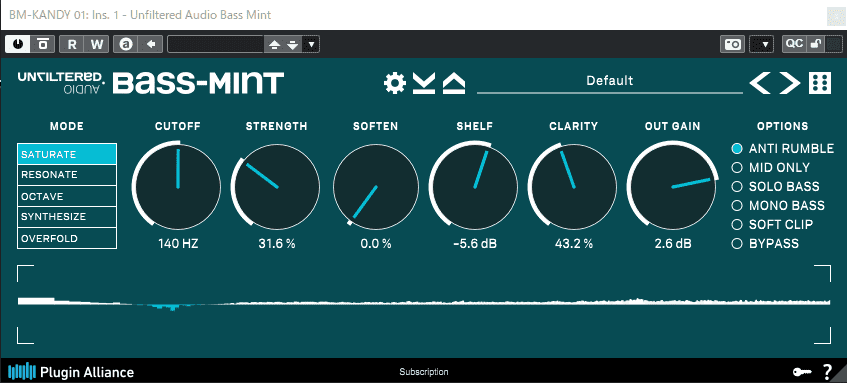Screen dimensions: 847x383
Task: Click the spectrum analyzer display
Action: [x=424, y=304]
